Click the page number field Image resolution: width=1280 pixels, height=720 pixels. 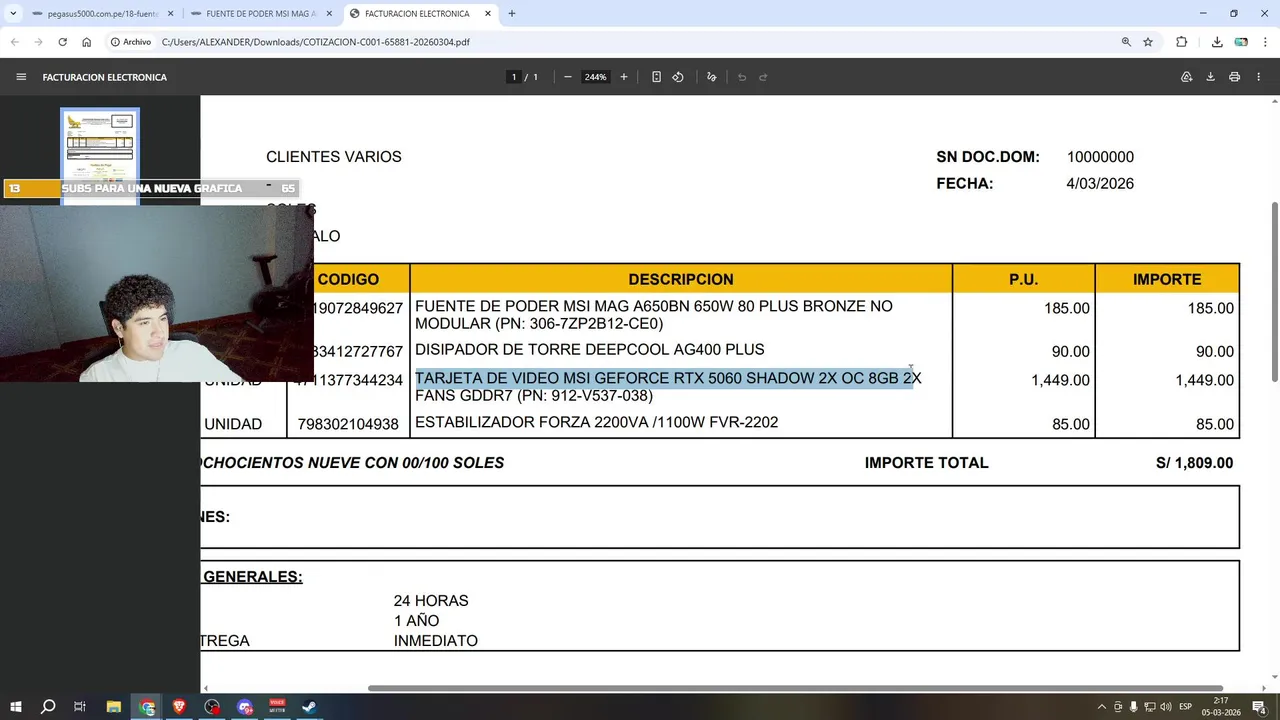pos(514,77)
